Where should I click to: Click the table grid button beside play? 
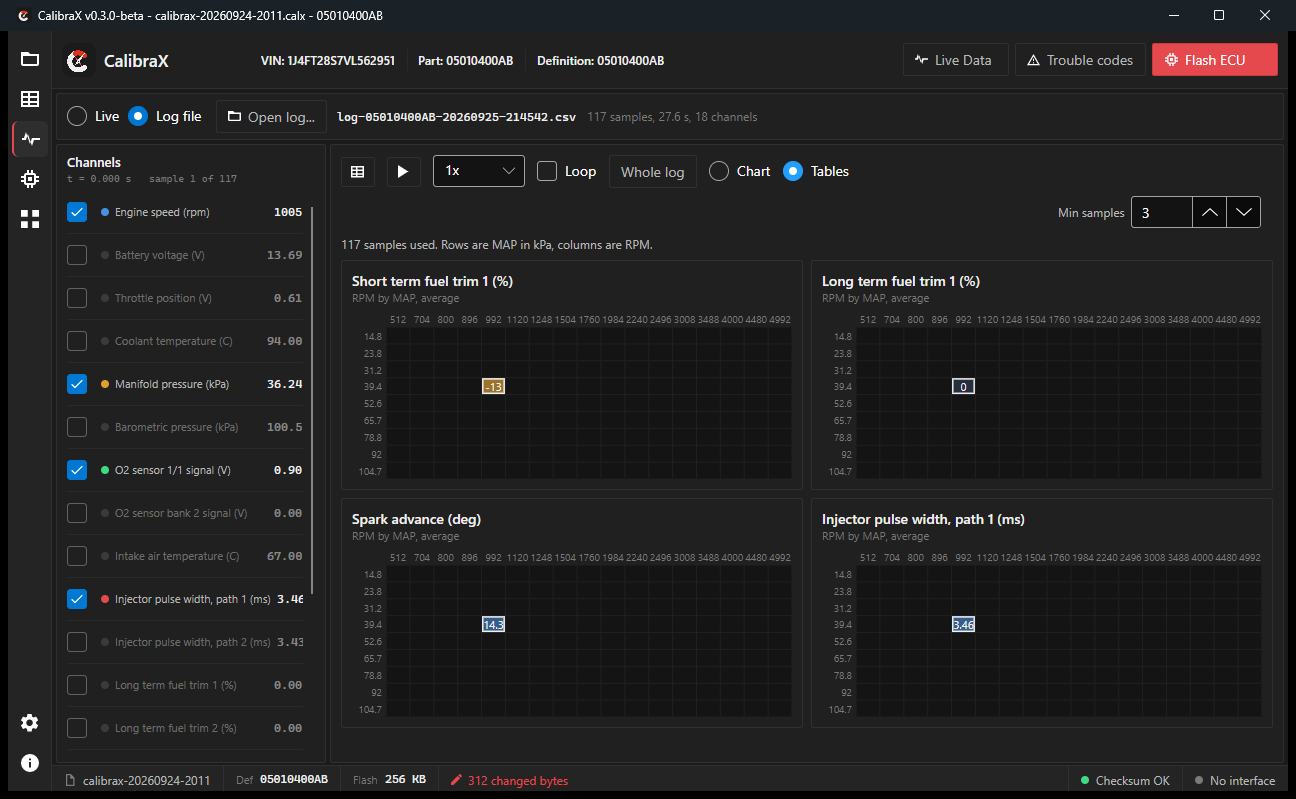point(357,171)
